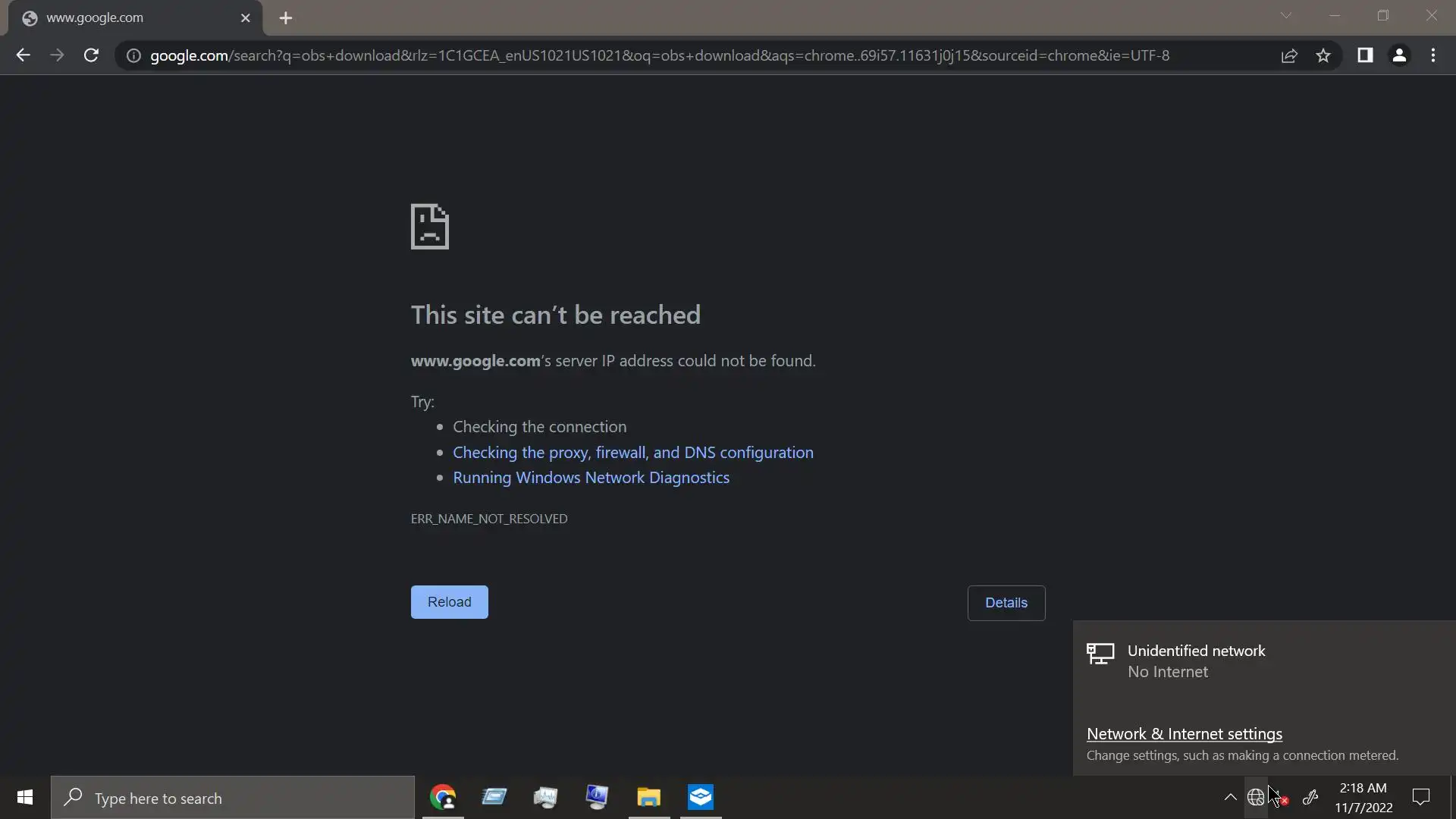Click the browser back arrow
Image resolution: width=1456 pixels, height=819 pixels.
[x=23, y=55]
